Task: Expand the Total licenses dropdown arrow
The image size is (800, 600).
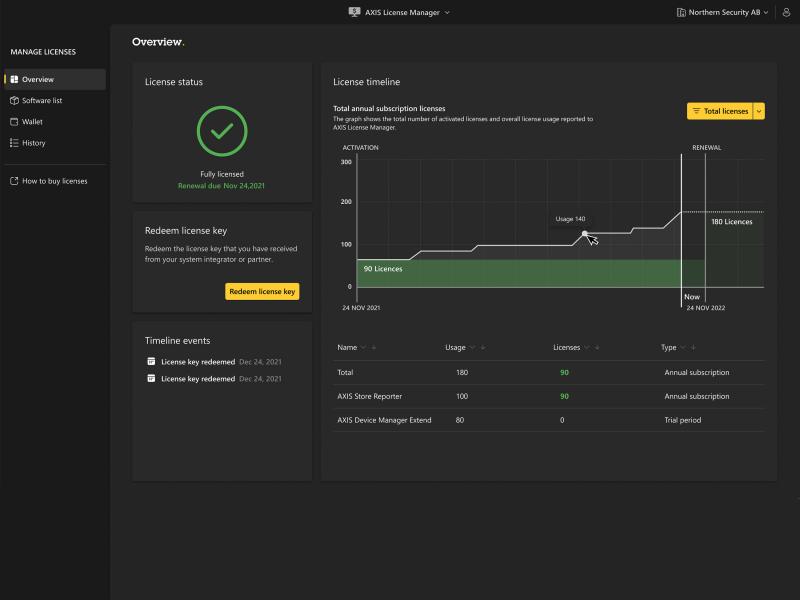Action: pos(759,111)
